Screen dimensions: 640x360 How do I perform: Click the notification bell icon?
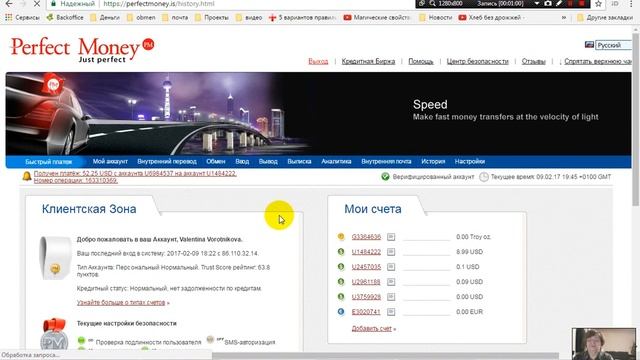click(27, 176)
